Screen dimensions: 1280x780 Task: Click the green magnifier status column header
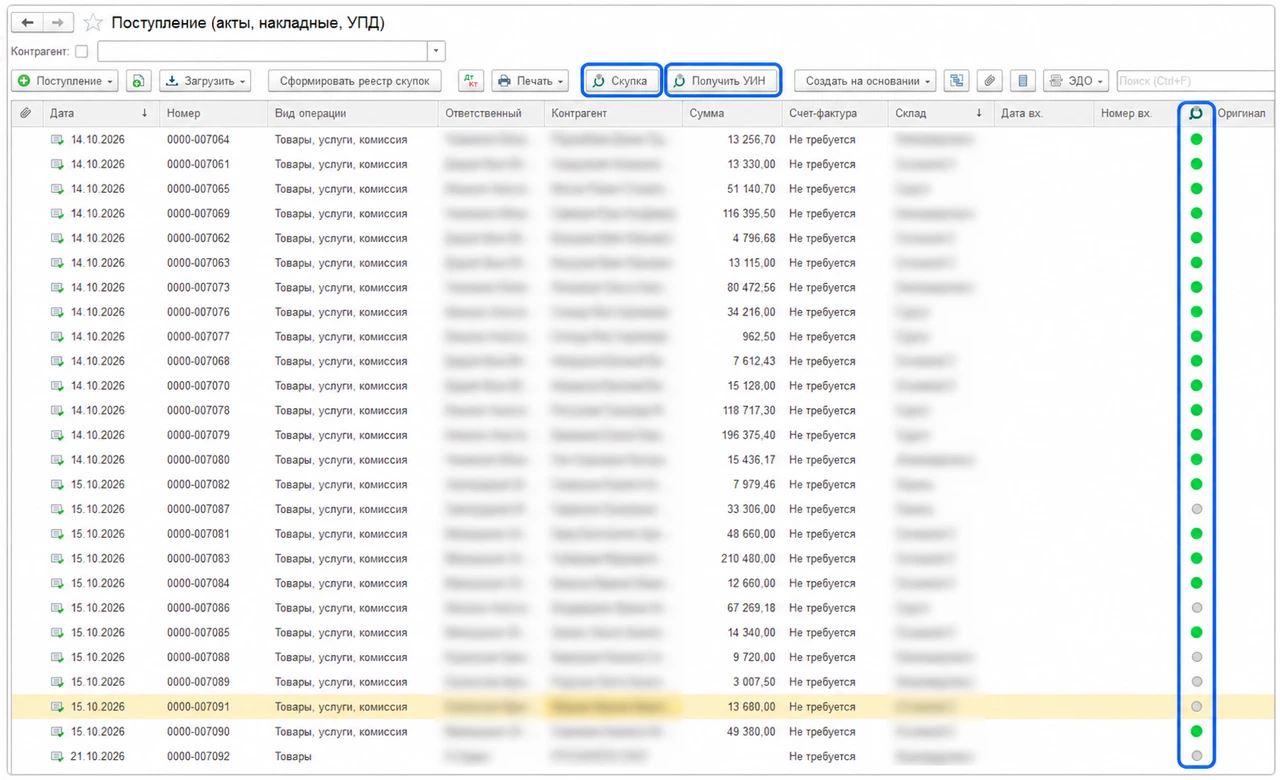pos(1196,114)
